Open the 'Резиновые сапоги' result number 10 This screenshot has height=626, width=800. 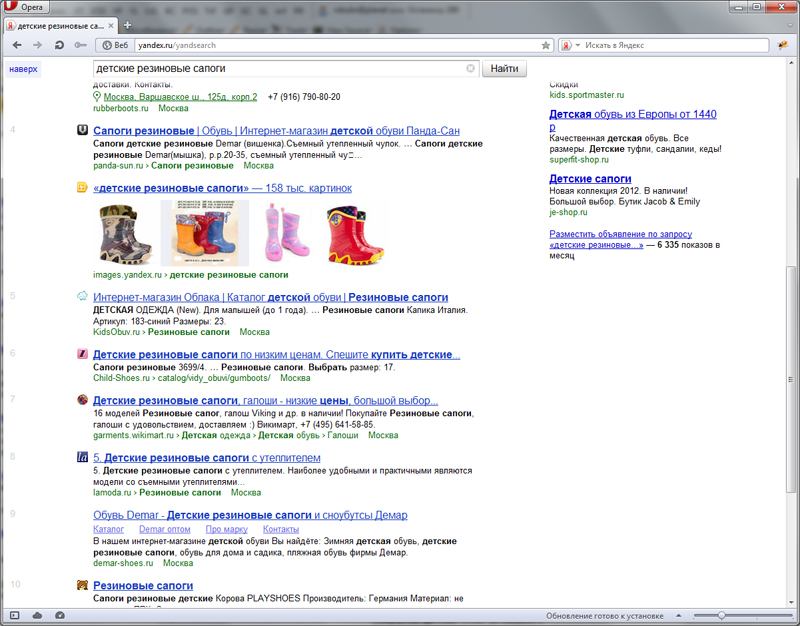coord(143,586)
